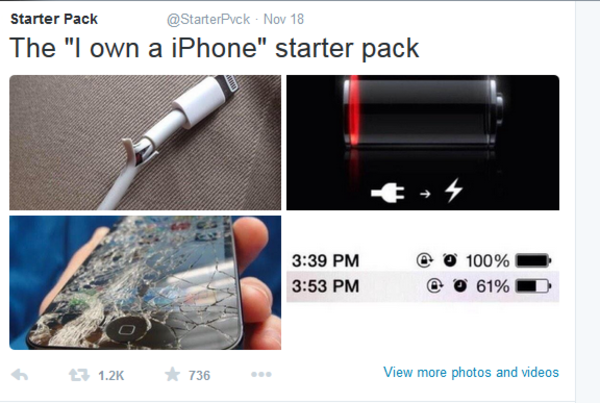
Task: Click the lightning bolt icon in battery image
Action: pos(454,190)
